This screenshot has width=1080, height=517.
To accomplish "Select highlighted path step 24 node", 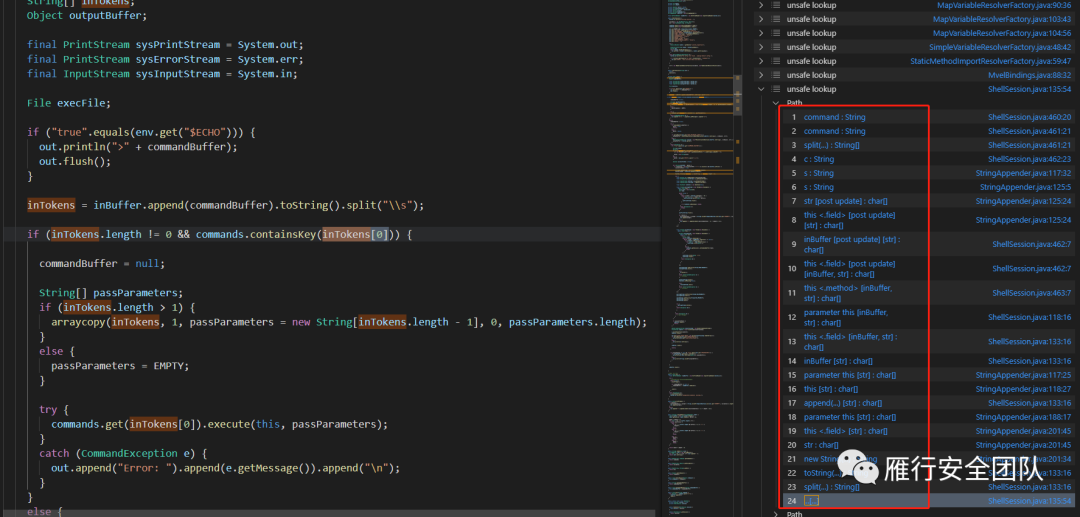I will pyautogui.click(x=811, y=501).
